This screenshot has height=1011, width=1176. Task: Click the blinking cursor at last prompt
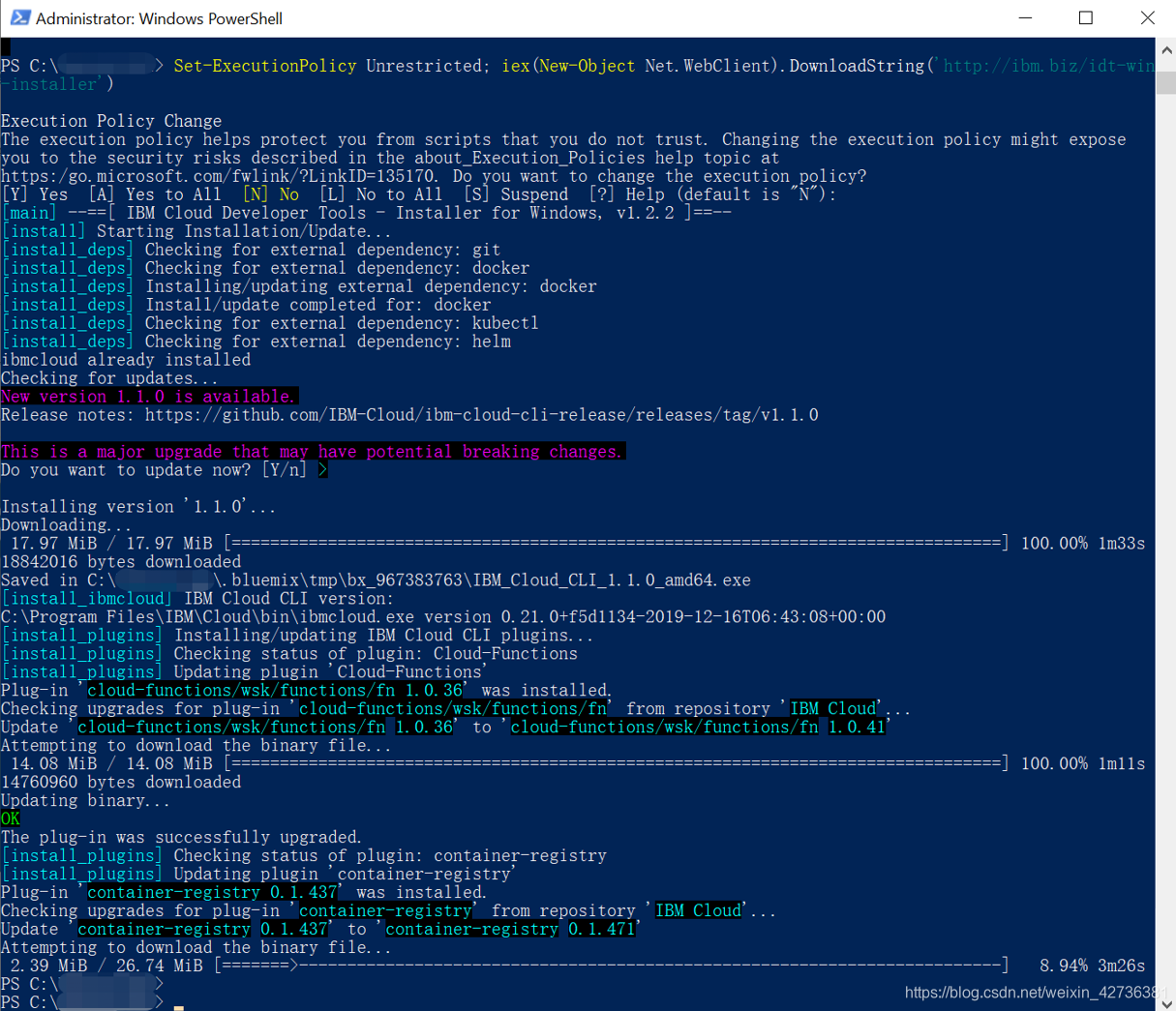179,1007
